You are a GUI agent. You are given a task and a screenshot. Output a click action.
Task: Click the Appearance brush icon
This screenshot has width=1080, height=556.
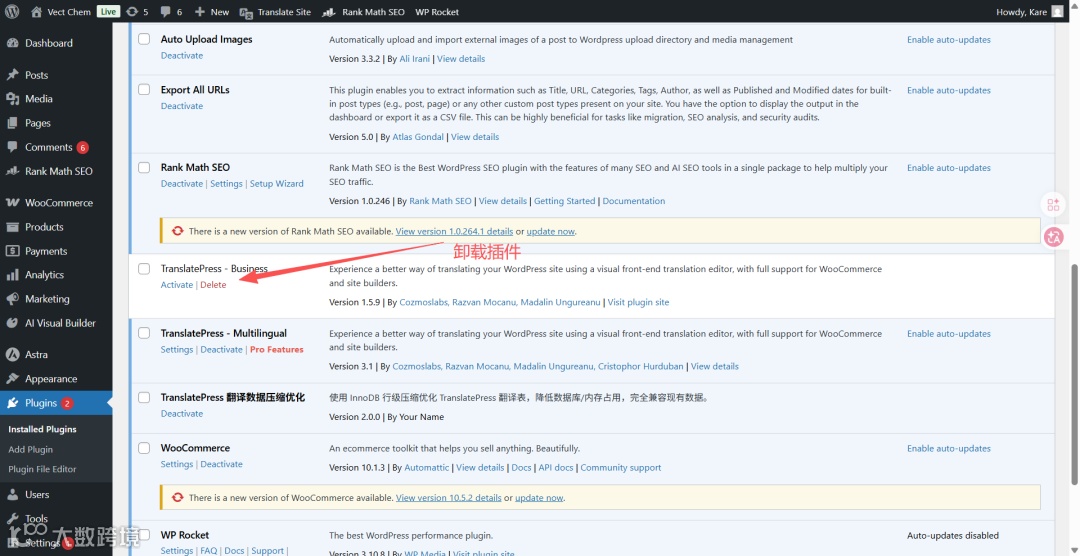coord(12,378)
